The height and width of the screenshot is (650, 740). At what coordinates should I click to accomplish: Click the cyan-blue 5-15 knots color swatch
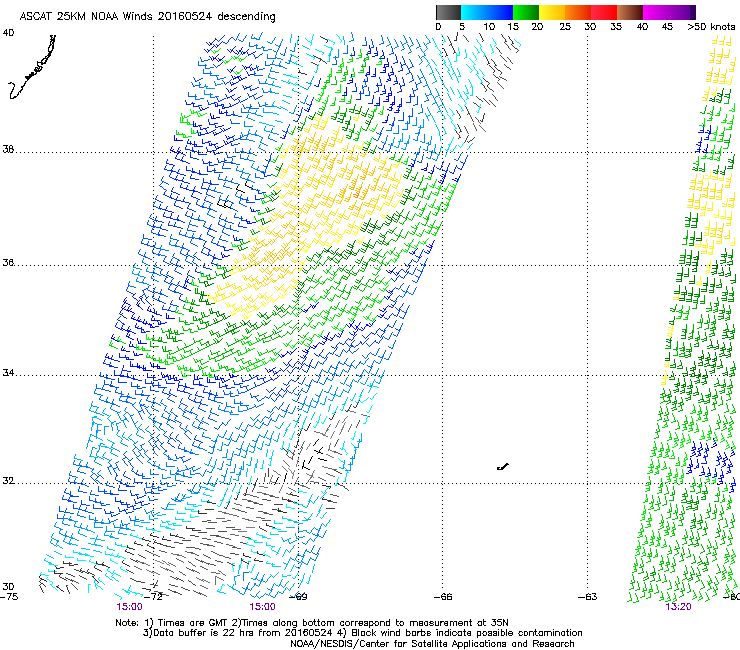(487, 12)
